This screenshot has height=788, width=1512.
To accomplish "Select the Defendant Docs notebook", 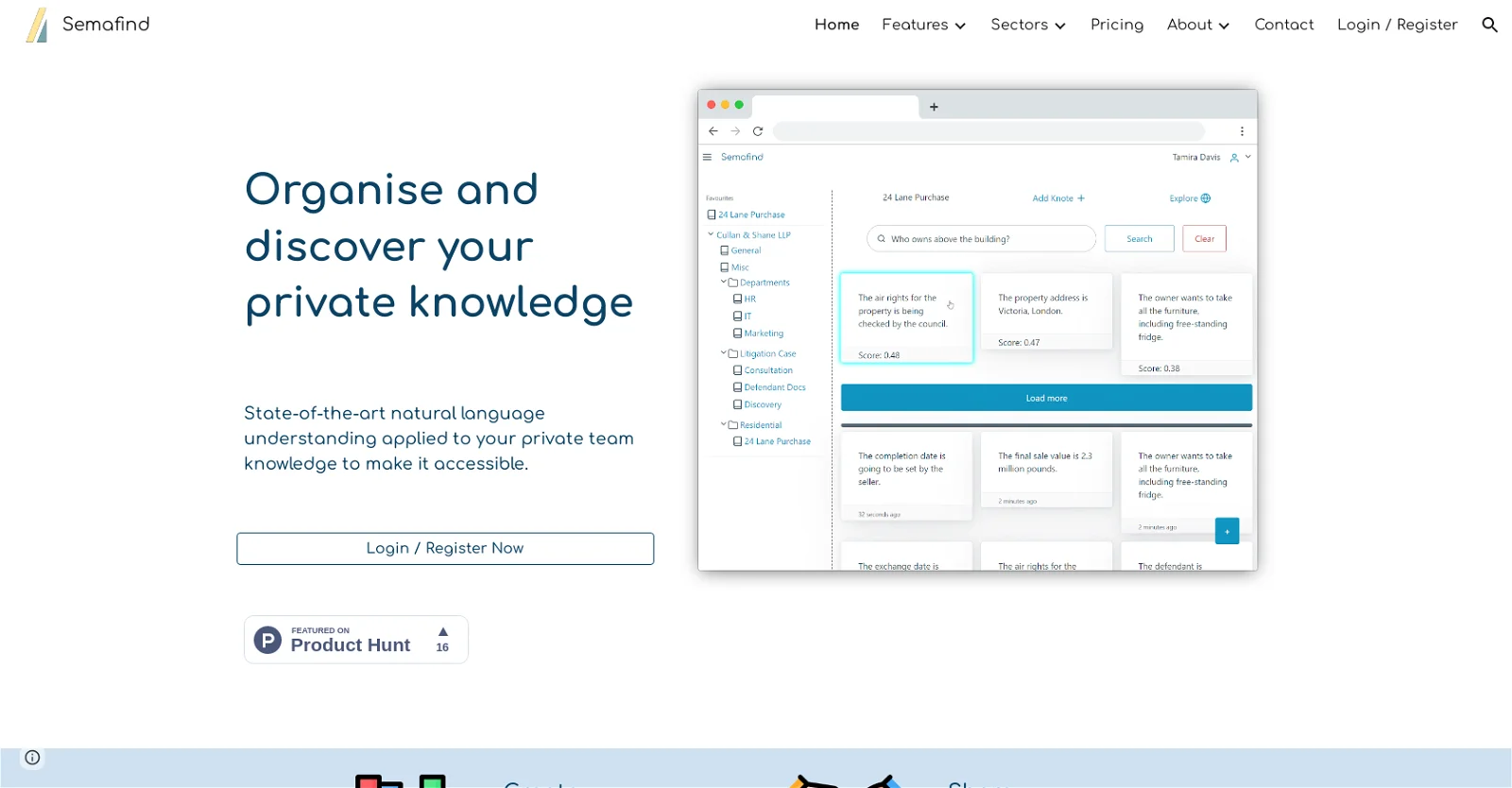I will (x=770, y=387).
